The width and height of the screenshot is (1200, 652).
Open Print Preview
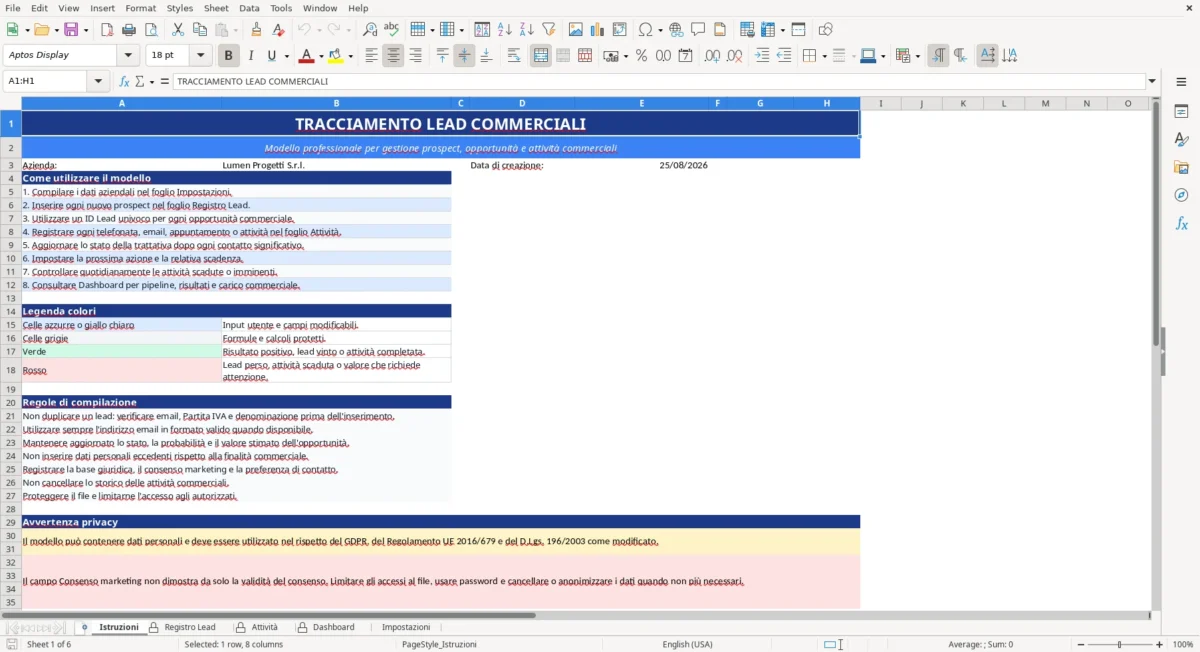click(151, 30)
